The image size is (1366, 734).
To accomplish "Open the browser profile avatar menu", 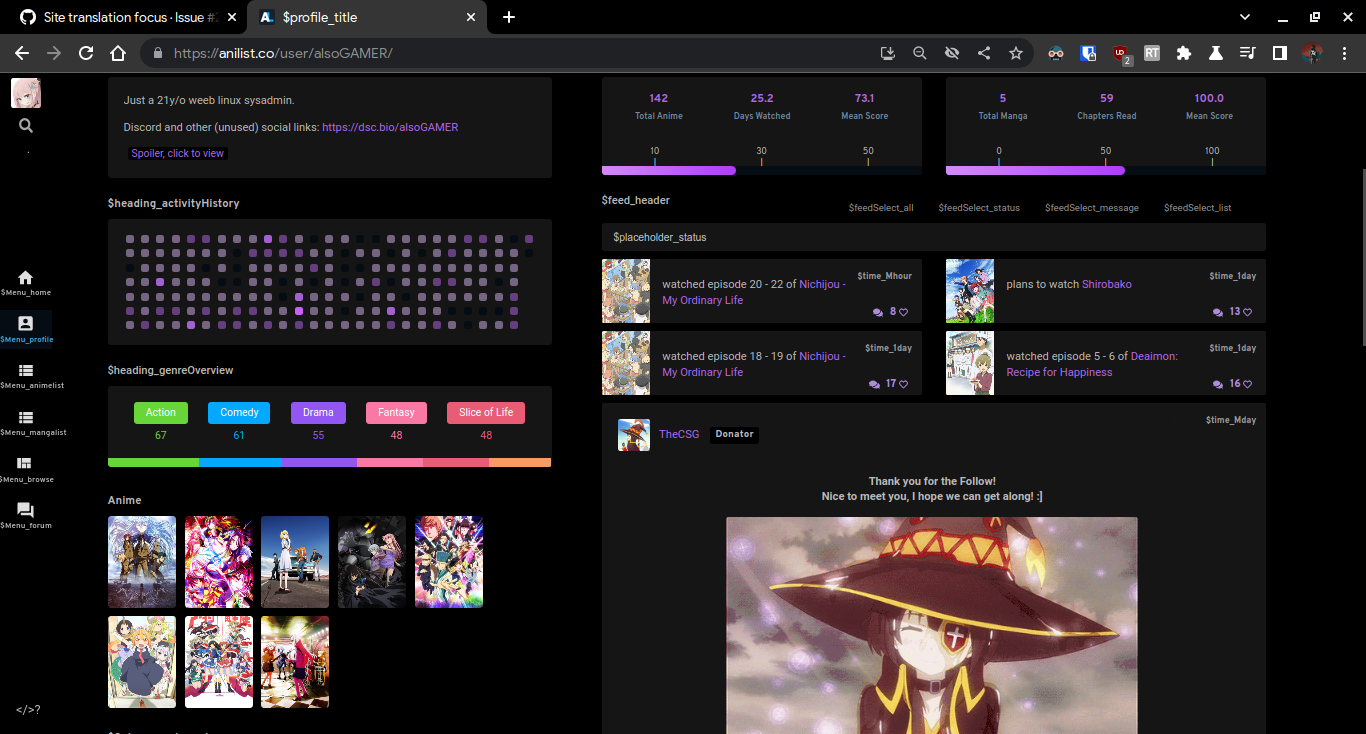I will tap(1312, 53).
